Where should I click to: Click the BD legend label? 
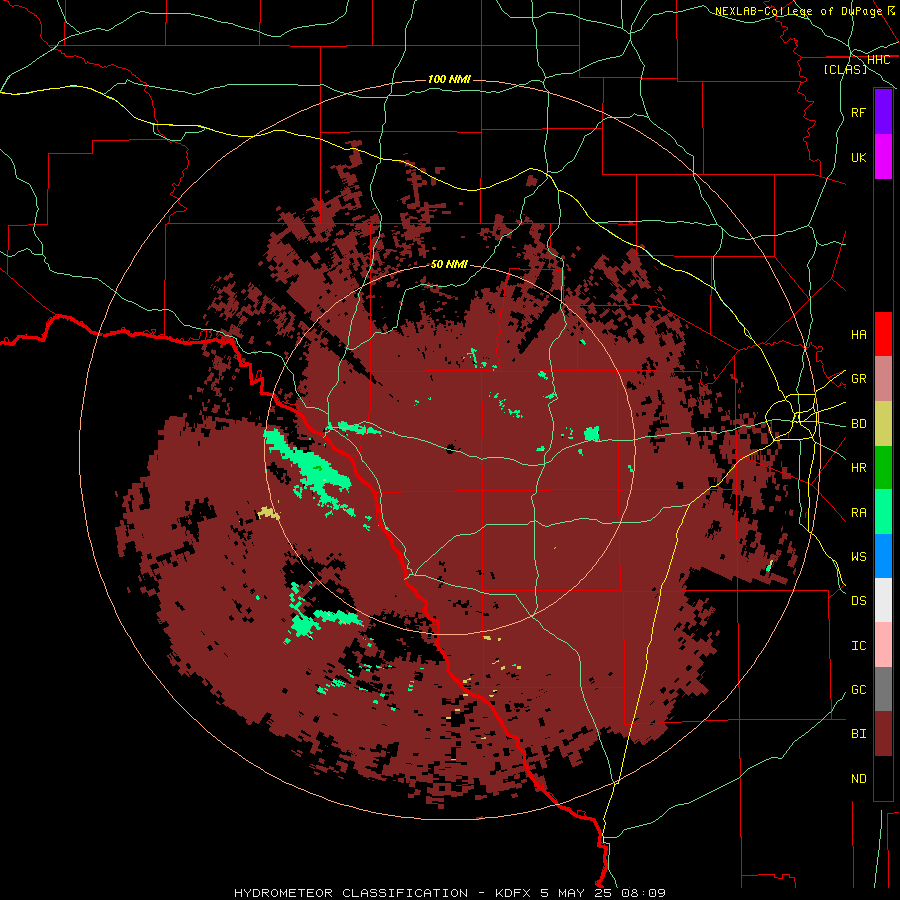click(x=858, y=424)
